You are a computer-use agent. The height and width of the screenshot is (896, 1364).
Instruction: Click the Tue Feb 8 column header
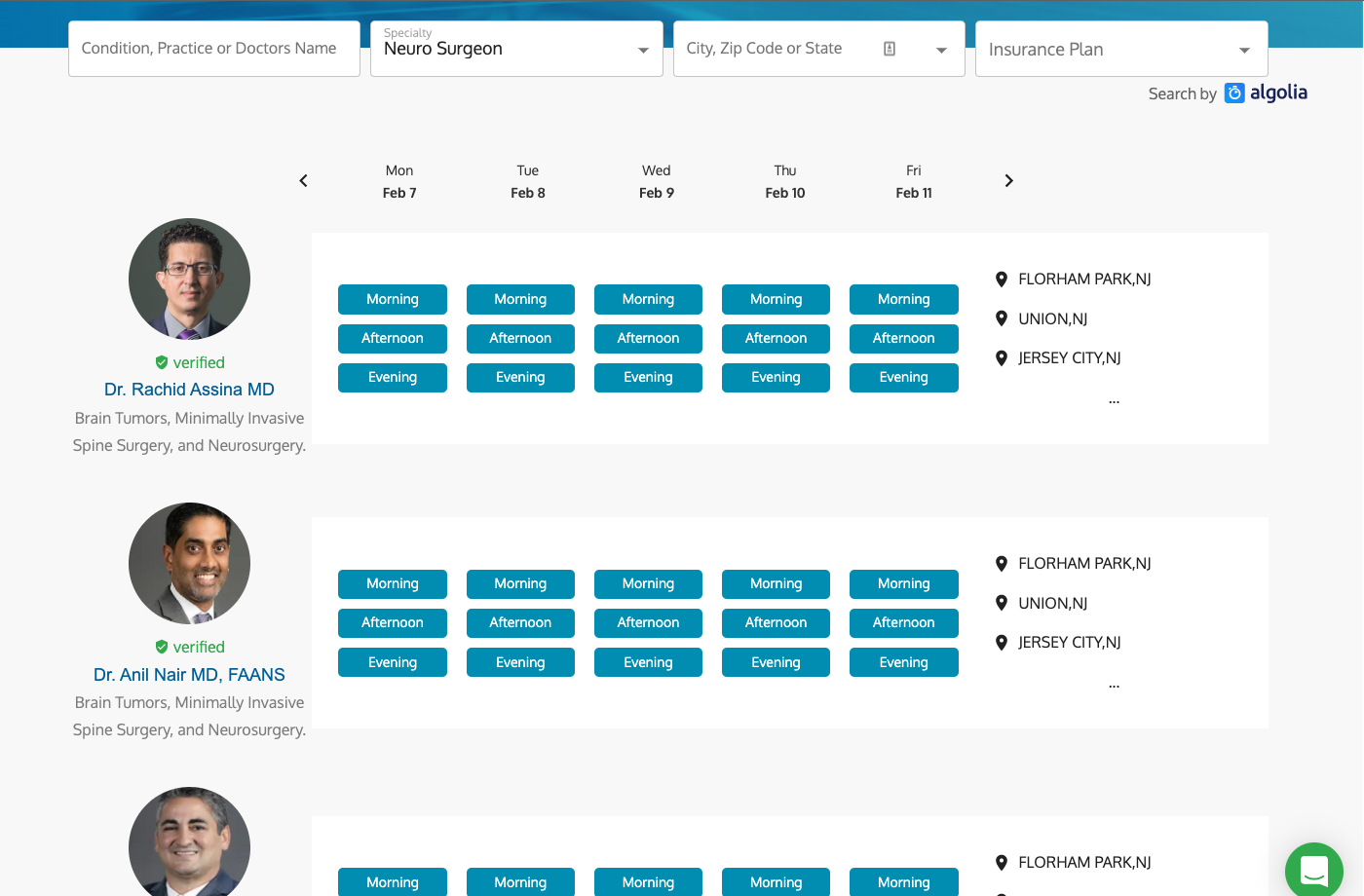(528, 181)
